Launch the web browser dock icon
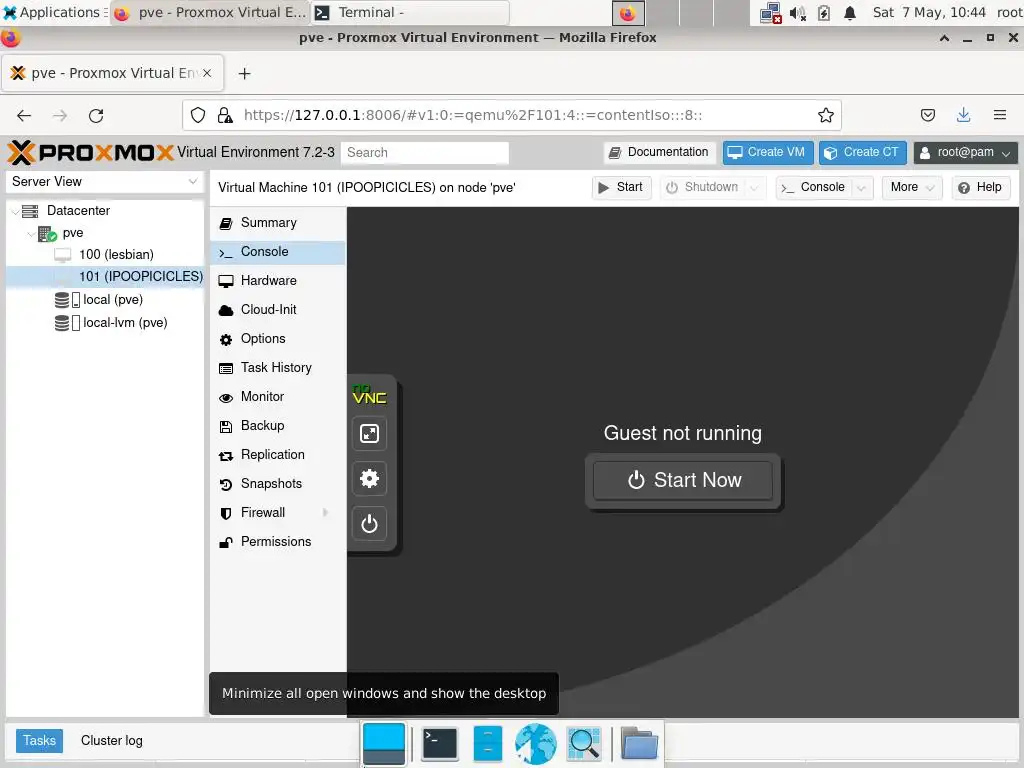 coord(536,744)
